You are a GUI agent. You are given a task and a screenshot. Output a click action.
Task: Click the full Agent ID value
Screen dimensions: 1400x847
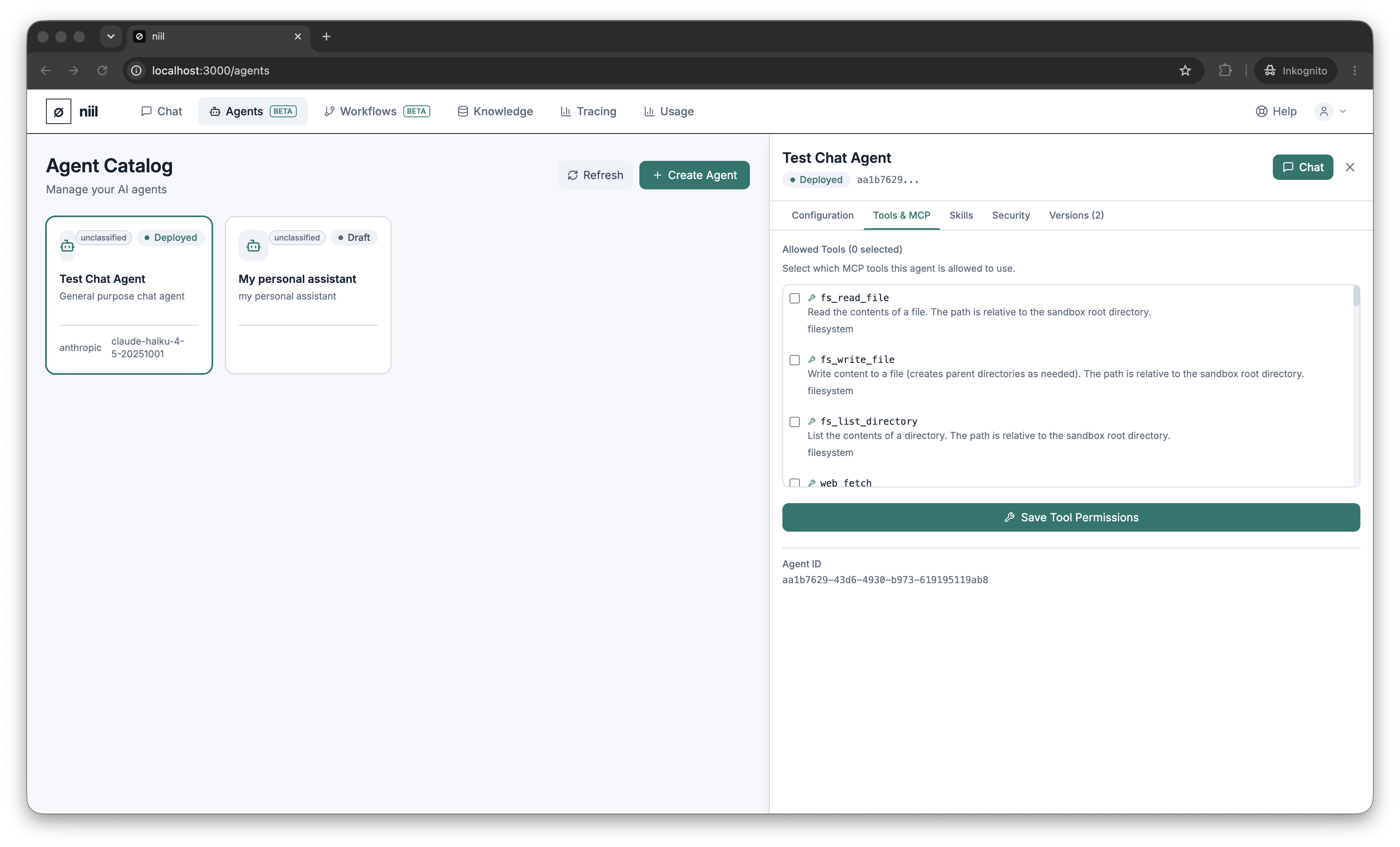point(885,580)
